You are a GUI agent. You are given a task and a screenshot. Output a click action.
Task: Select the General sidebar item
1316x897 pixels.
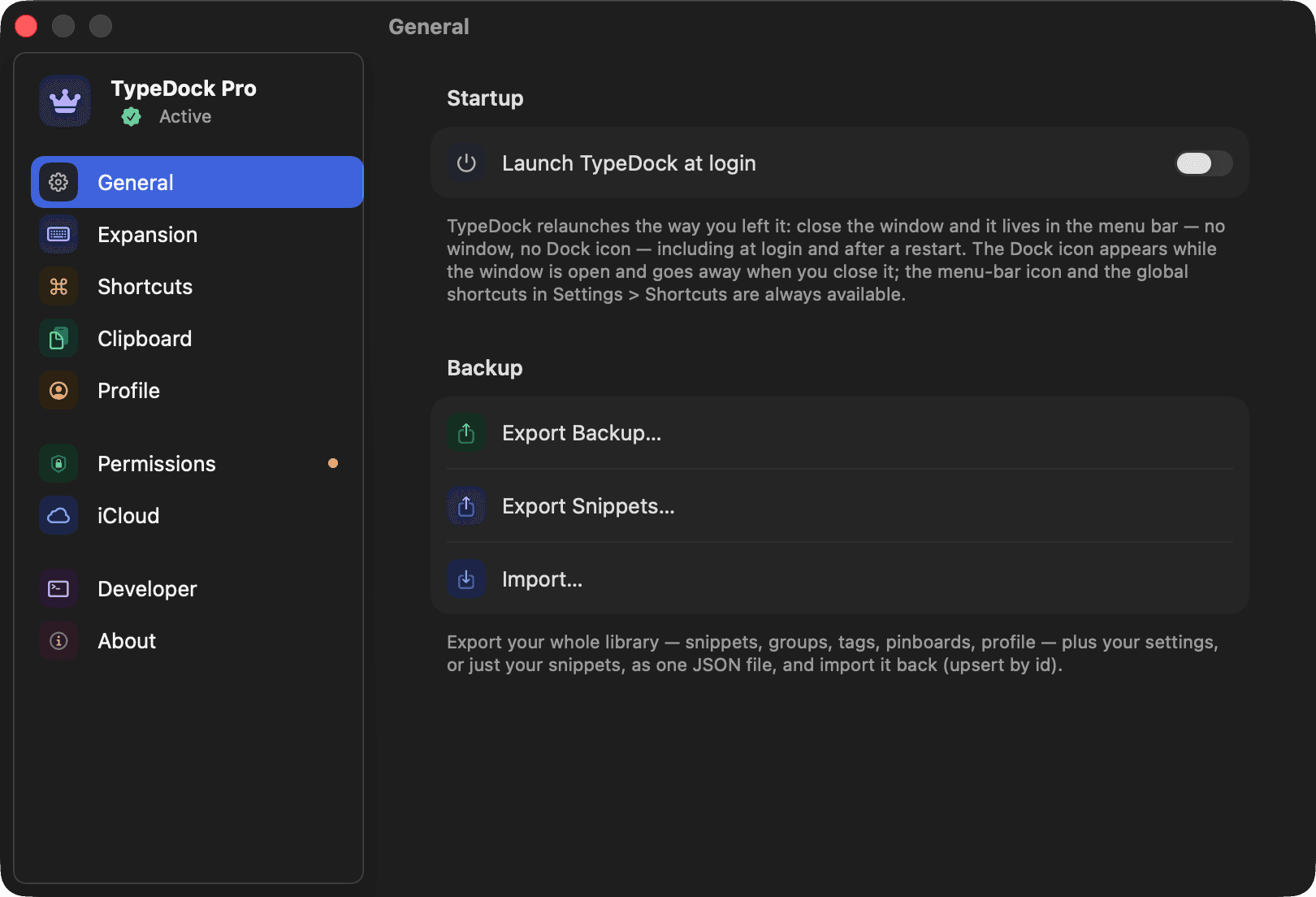(197, 182)
